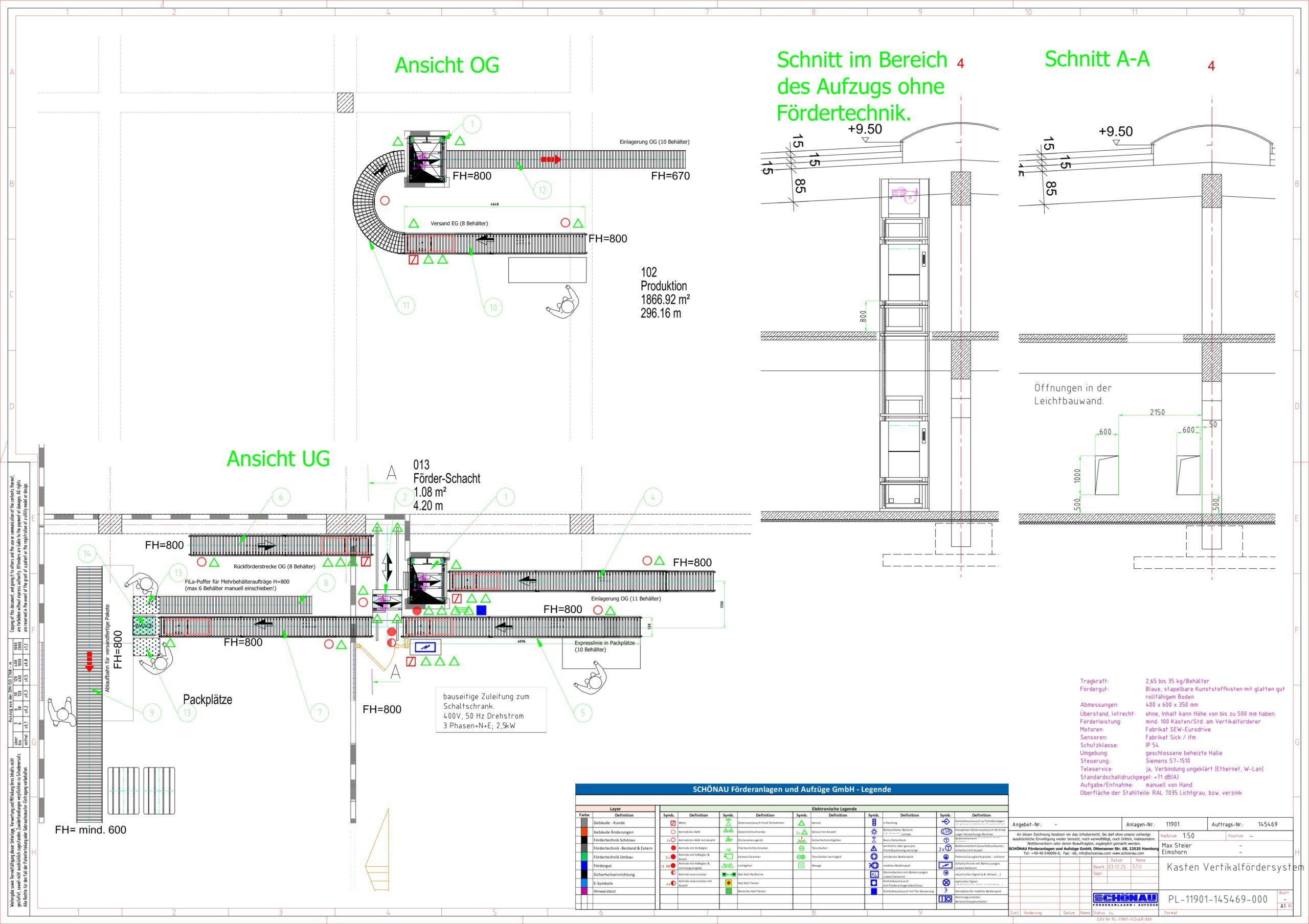Click the green callout balloon number 6

click(x=281, y=497)
